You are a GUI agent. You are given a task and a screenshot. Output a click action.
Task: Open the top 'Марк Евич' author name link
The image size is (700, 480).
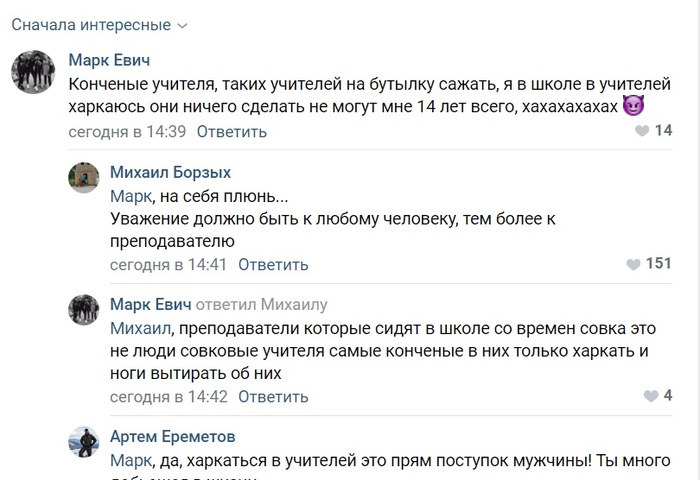pos(111,60)
